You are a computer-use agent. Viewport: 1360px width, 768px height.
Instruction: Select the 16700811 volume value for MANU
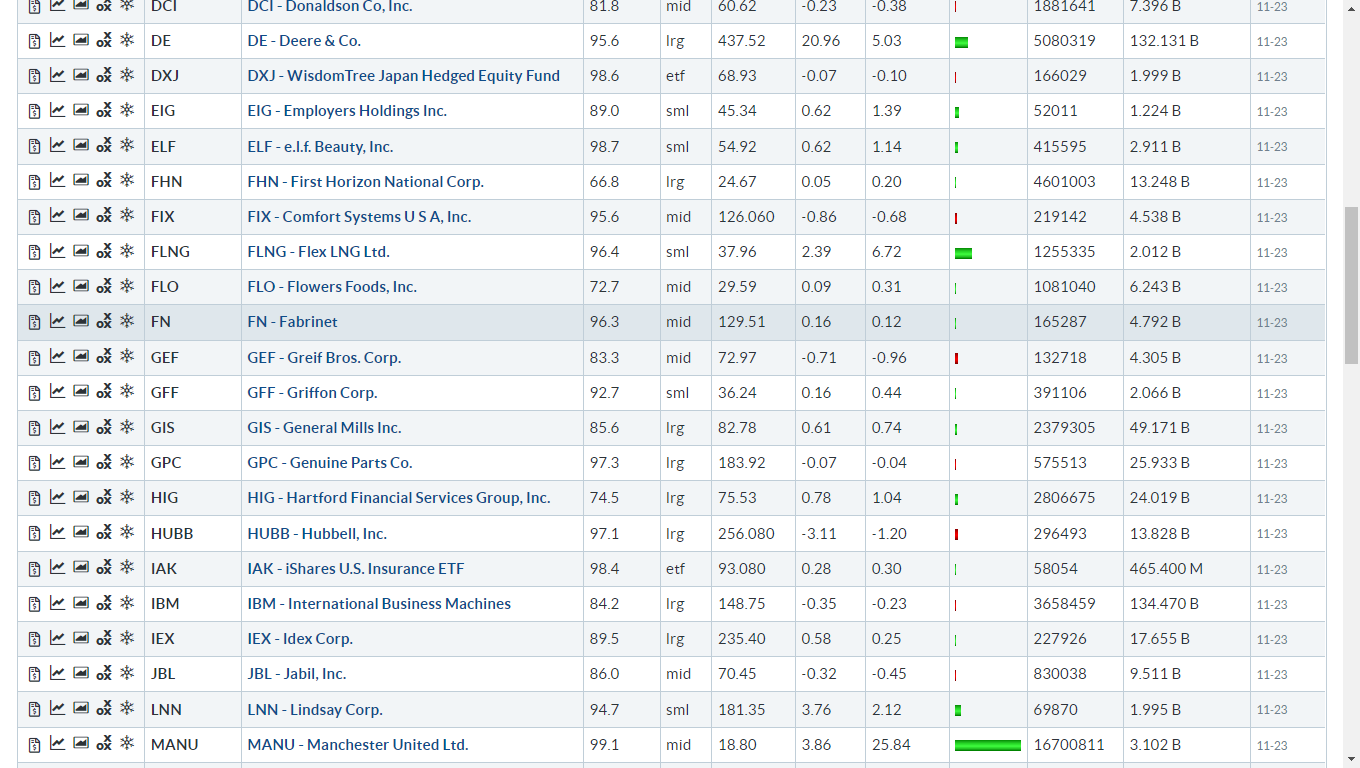click(1068, 745)
